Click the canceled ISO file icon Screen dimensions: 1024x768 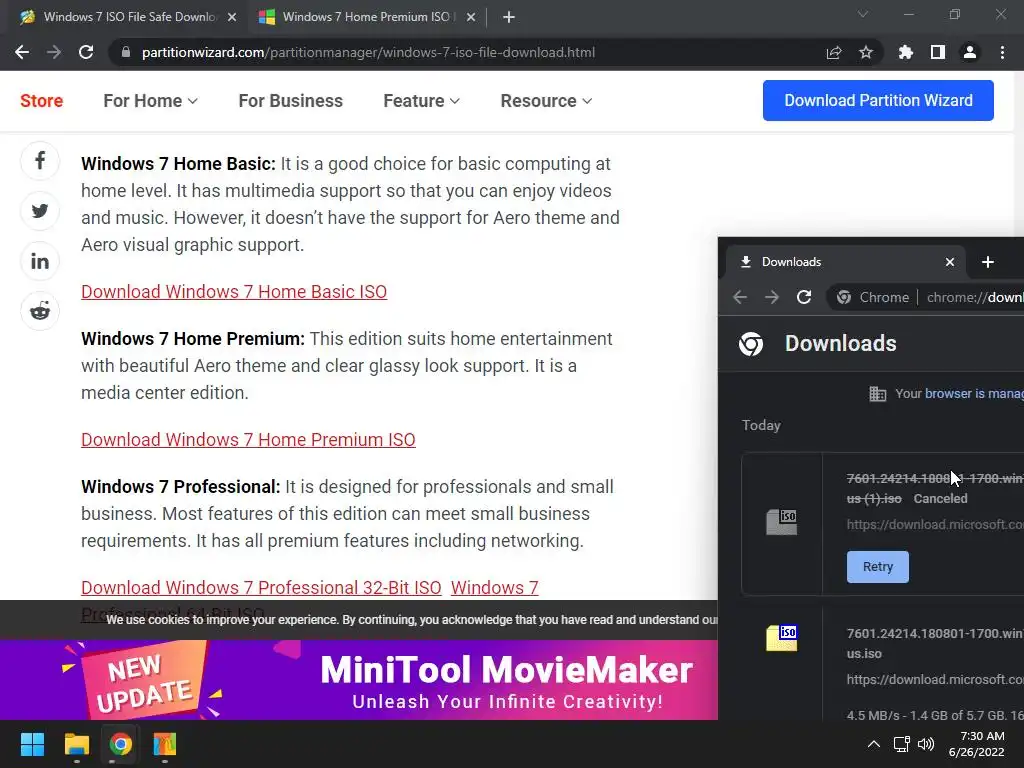click(782, 522)
